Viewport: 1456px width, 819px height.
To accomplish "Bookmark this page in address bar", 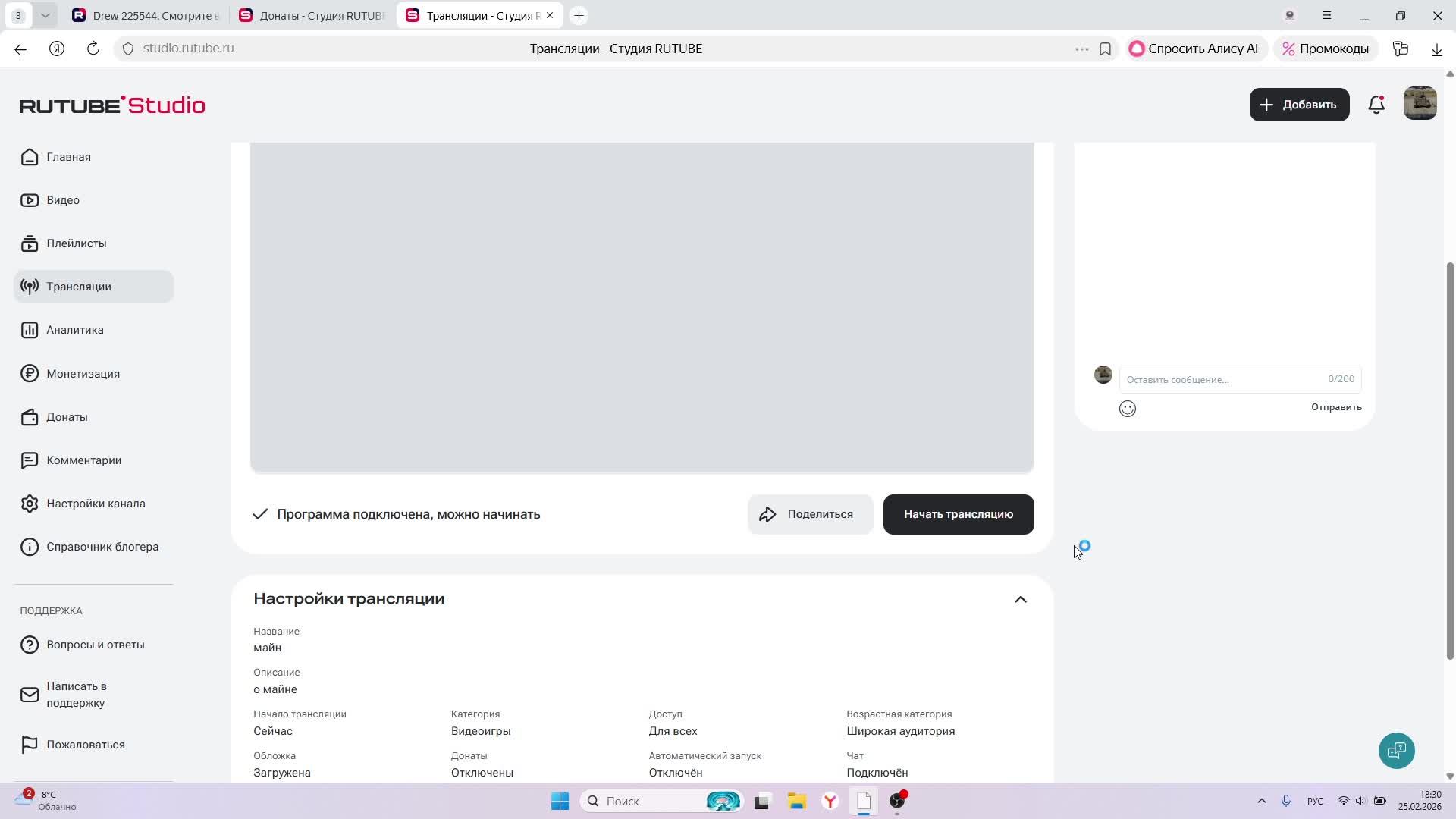I will pos(1105,49).
